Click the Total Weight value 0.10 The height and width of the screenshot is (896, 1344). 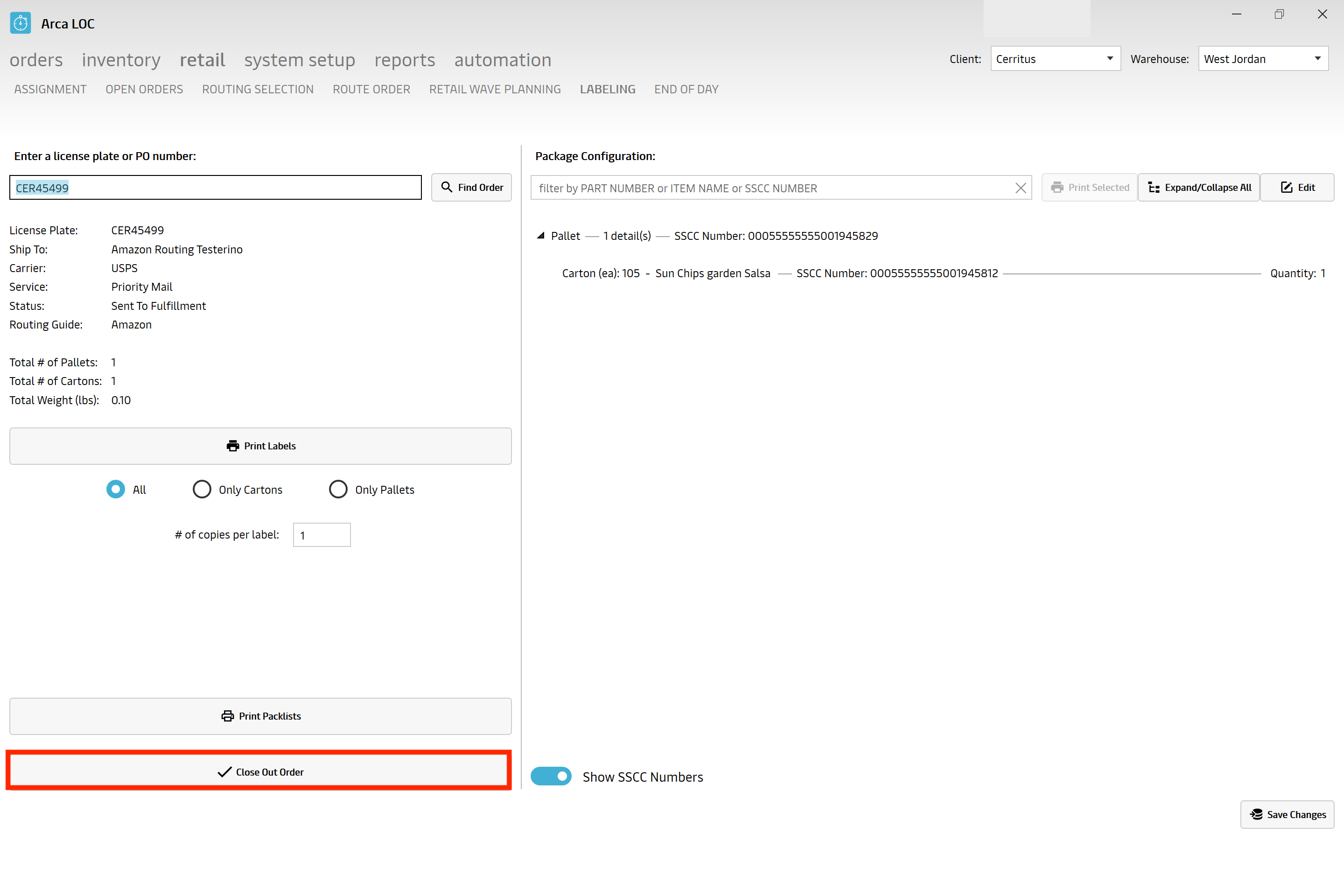[120, 400]
